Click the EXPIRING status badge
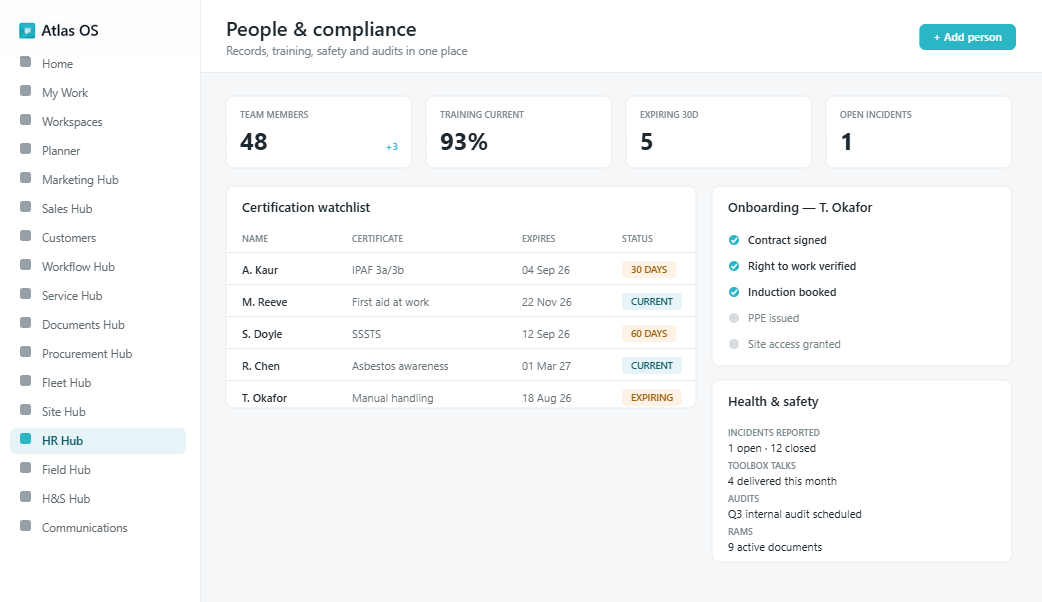The height and width of the screenshot is (602, 1042). 651,397
